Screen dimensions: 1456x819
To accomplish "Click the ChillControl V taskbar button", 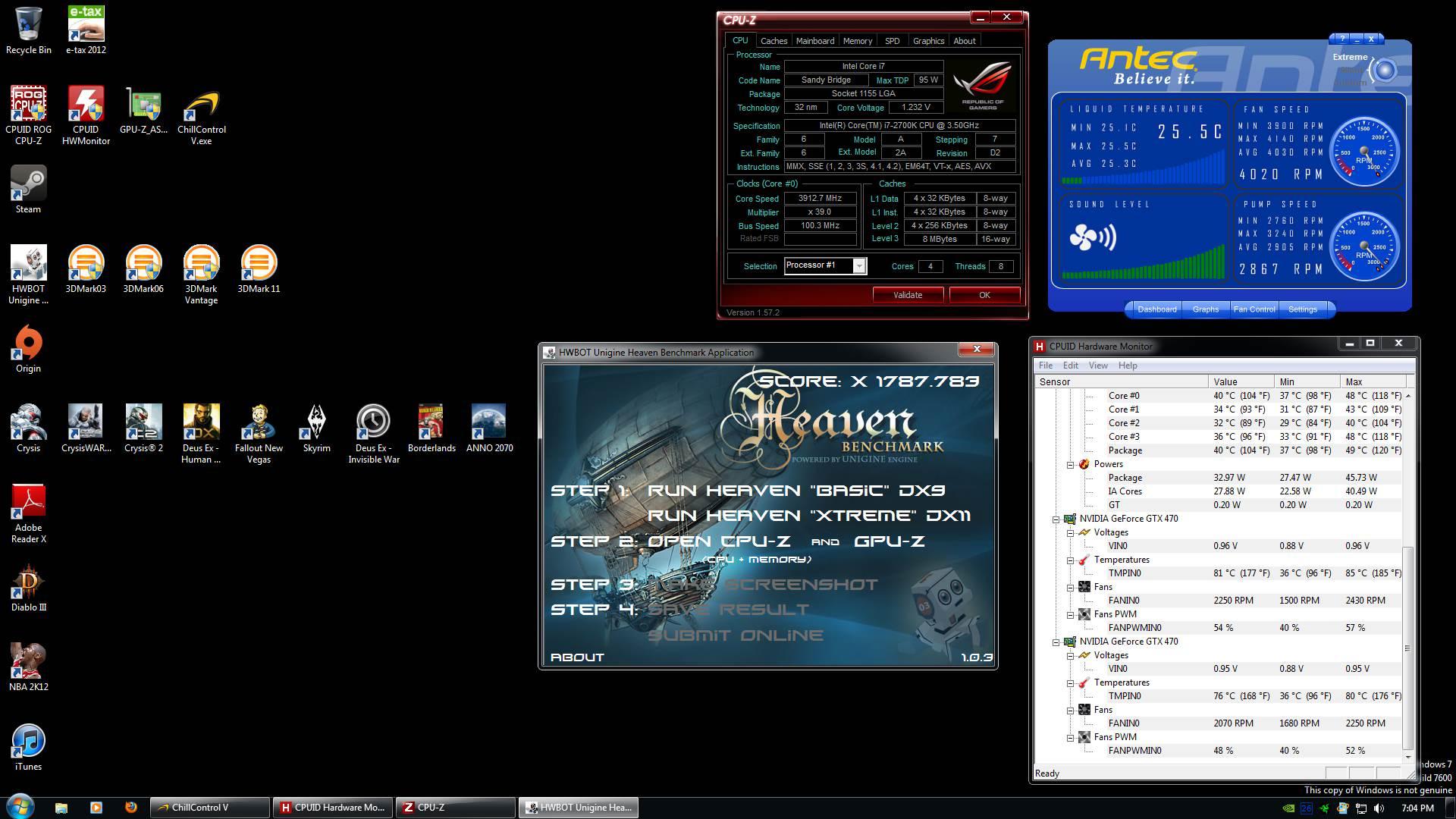I will pos(210,808).
